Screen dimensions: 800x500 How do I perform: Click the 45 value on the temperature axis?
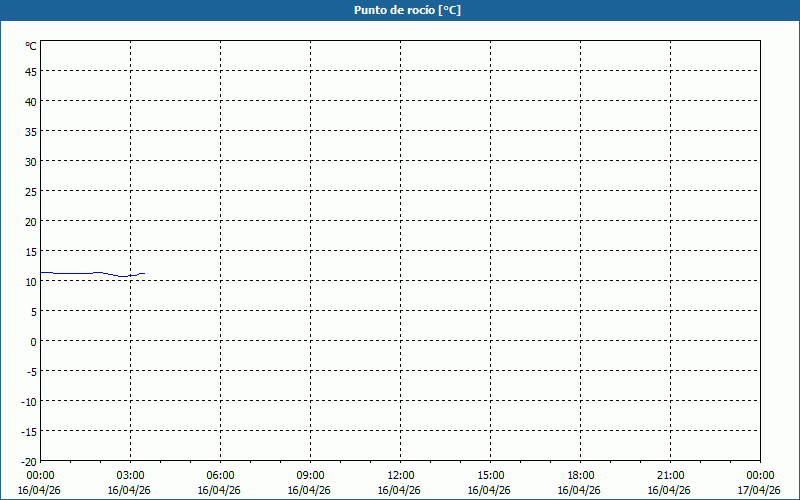31,71
